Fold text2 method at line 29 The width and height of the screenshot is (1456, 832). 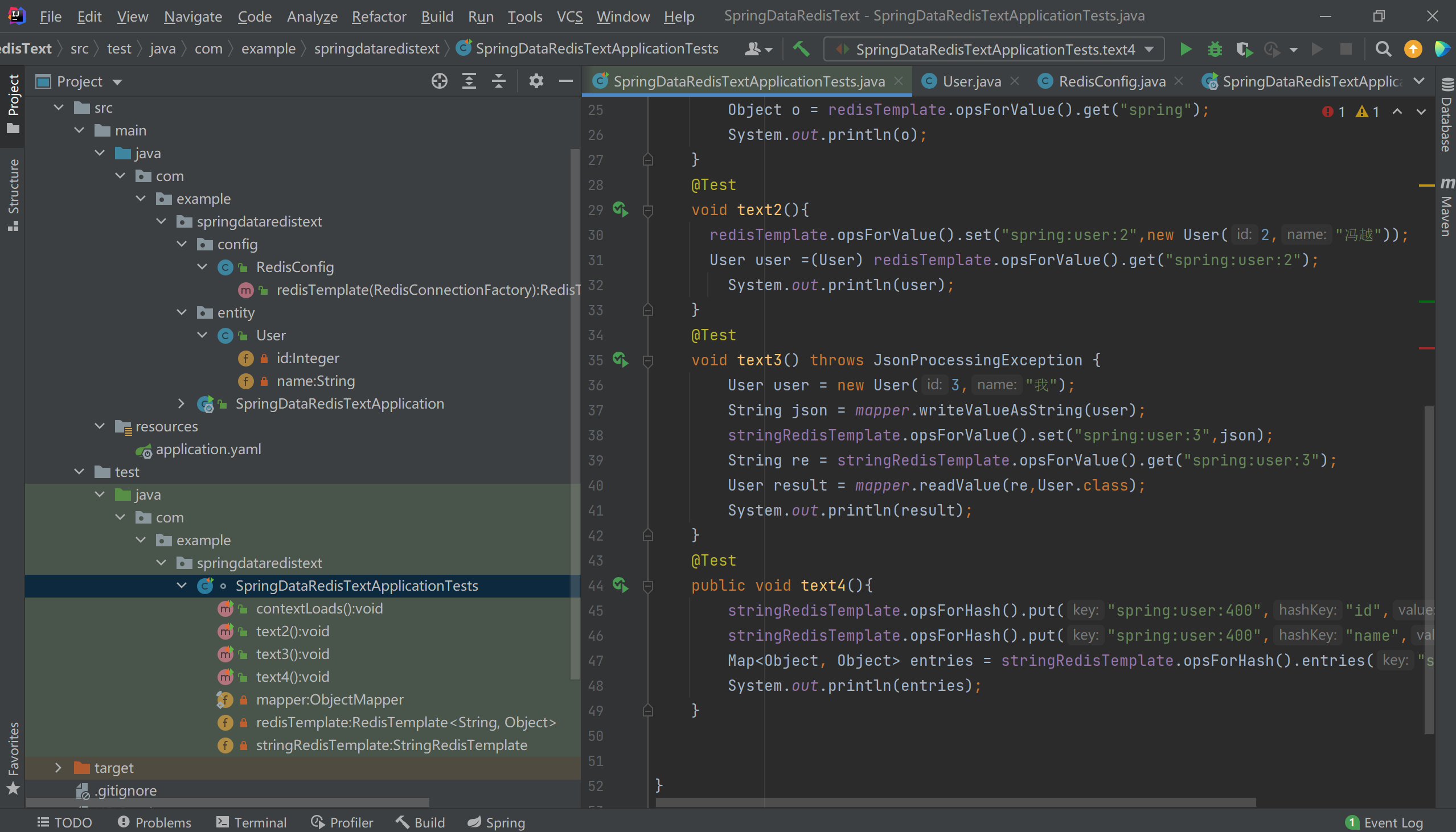coord(647,211)
